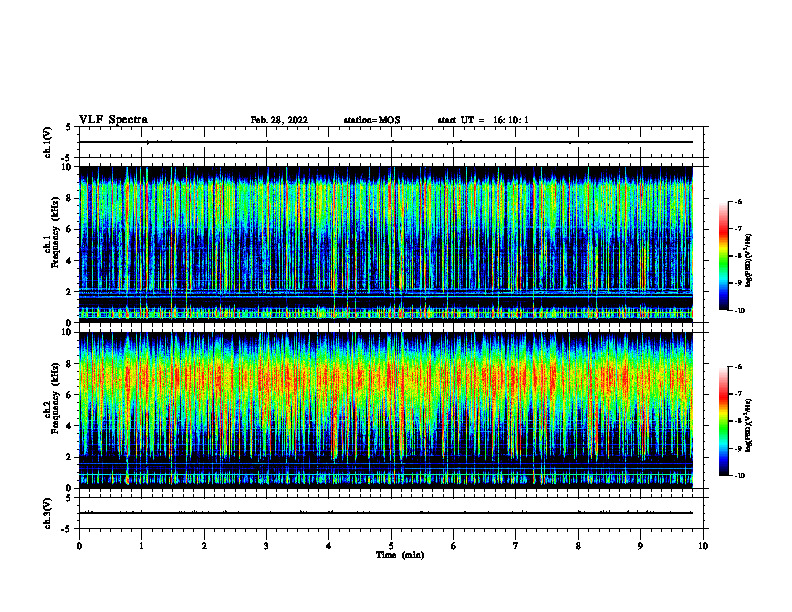Image resolution: width=792 pixels, height=612 pixels.
Task: Click time axis tick label "8"
Action: 578,546
